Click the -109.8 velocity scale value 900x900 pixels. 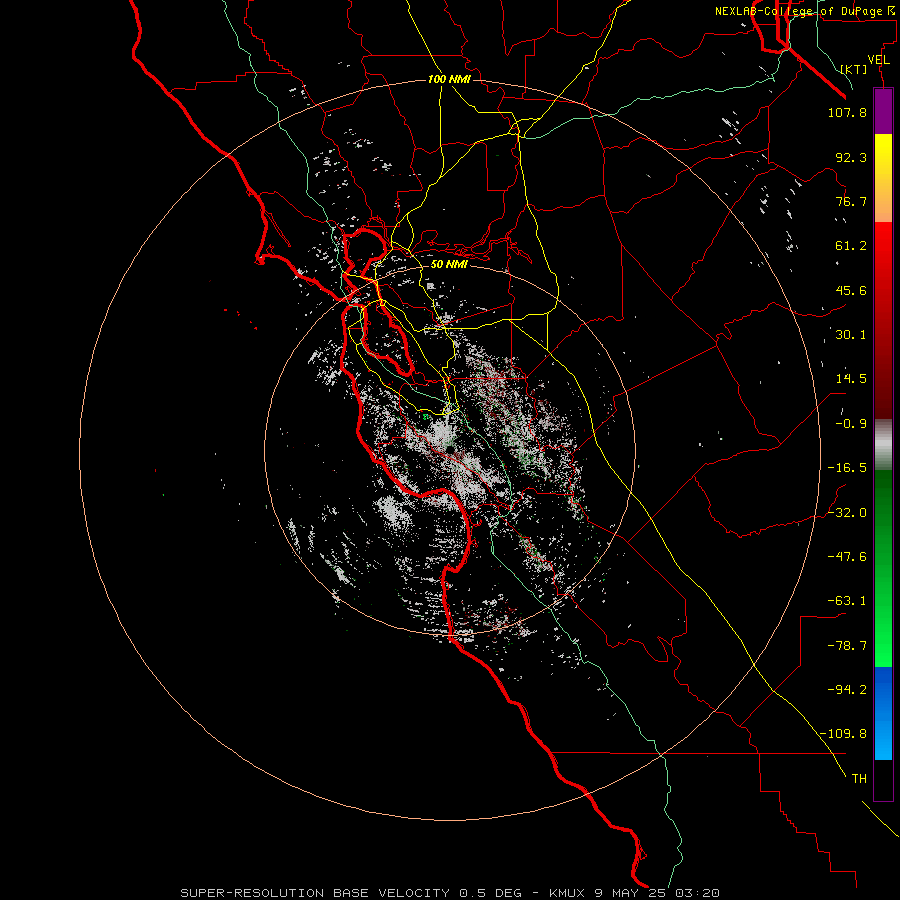(x=844, y=734)
